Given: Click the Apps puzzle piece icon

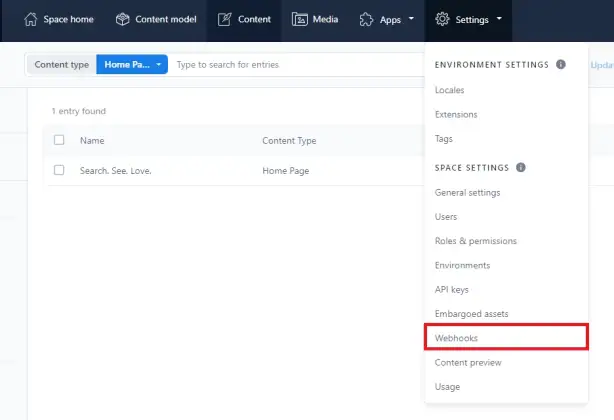Looking at the screenshot, I should tap(367, 19).
